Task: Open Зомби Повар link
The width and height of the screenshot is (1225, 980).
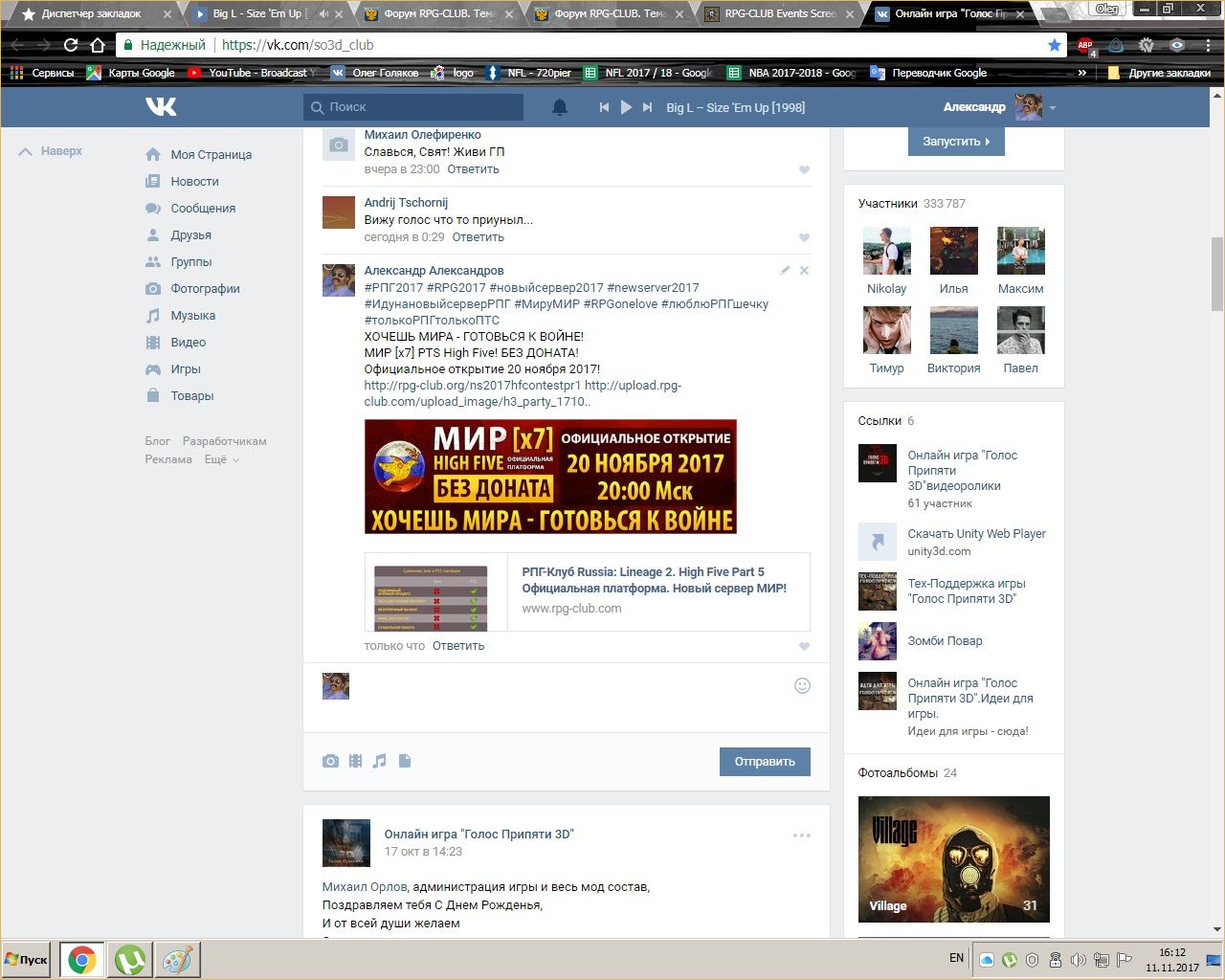Action: click(x=945, y=641)
